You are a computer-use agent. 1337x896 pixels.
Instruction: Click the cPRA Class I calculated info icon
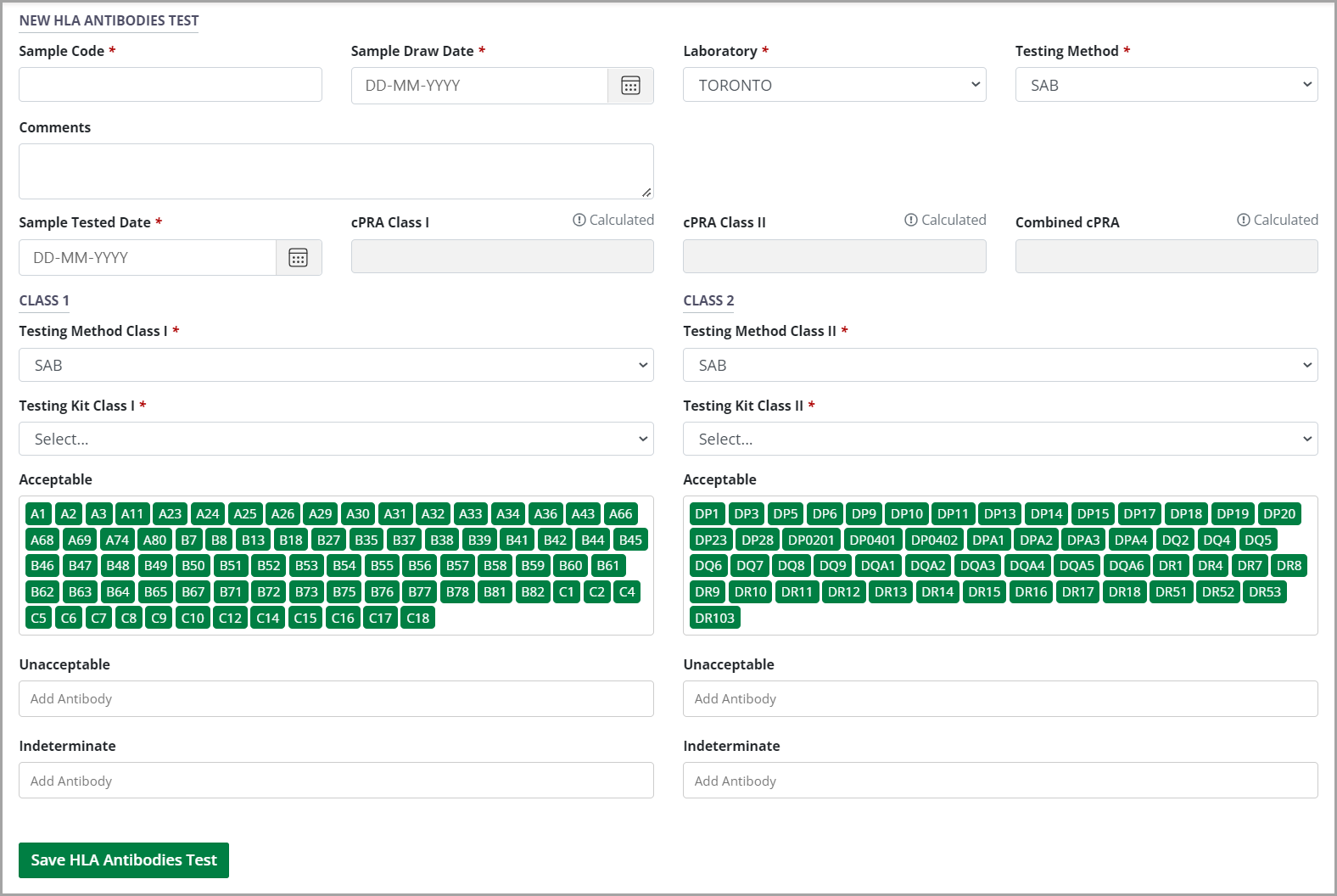click(579, 221)
